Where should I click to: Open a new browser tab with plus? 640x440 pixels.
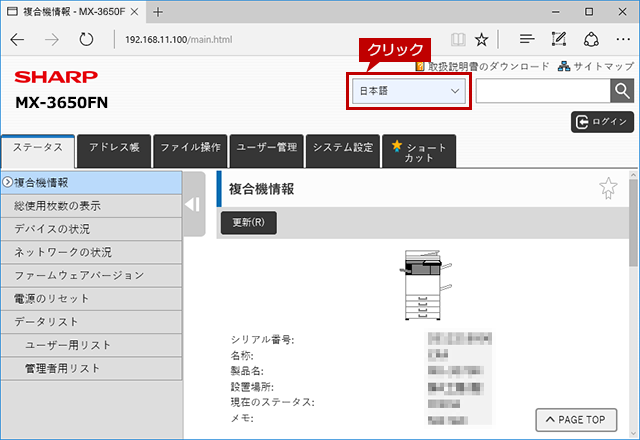point(158,12)
